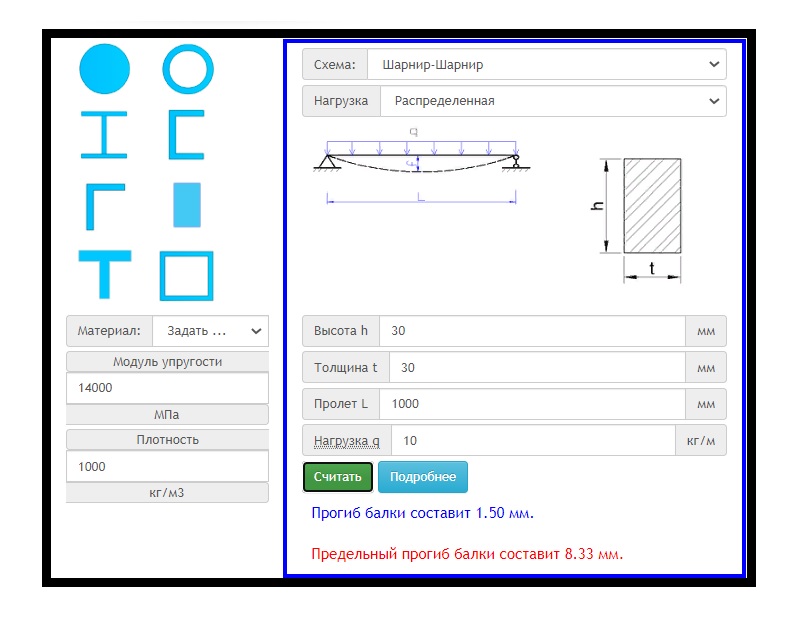This screenshot has height=637, width=799.
Task: Select the Пролет L input field
Action: coord(532,404)
